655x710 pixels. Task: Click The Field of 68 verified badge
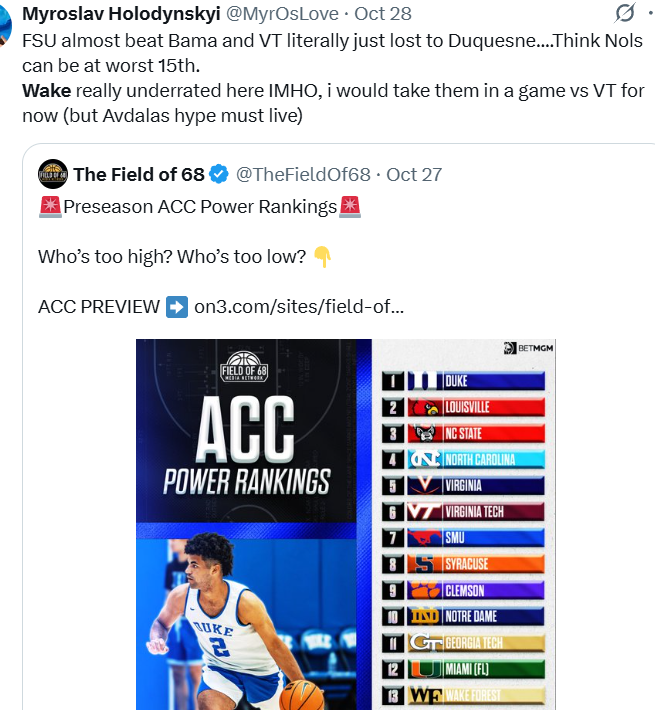click(219, 175)
